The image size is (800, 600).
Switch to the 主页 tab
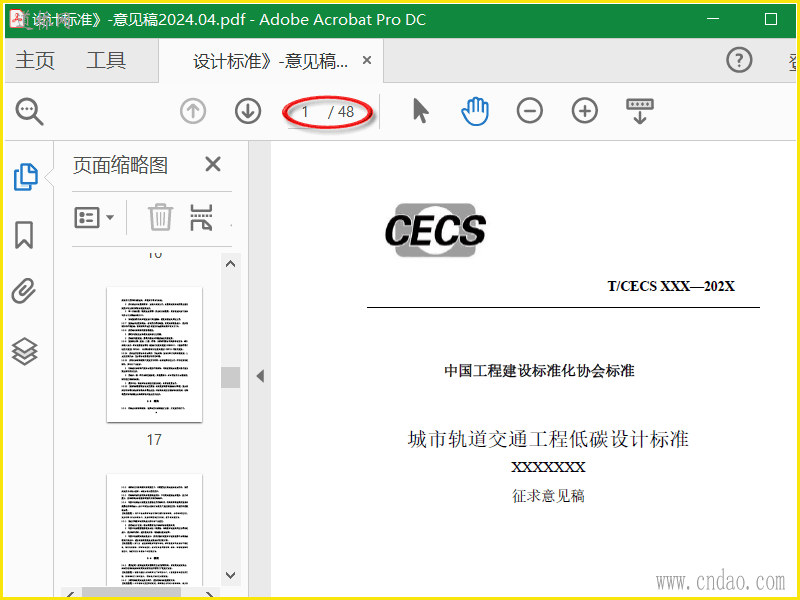(35, 60)
